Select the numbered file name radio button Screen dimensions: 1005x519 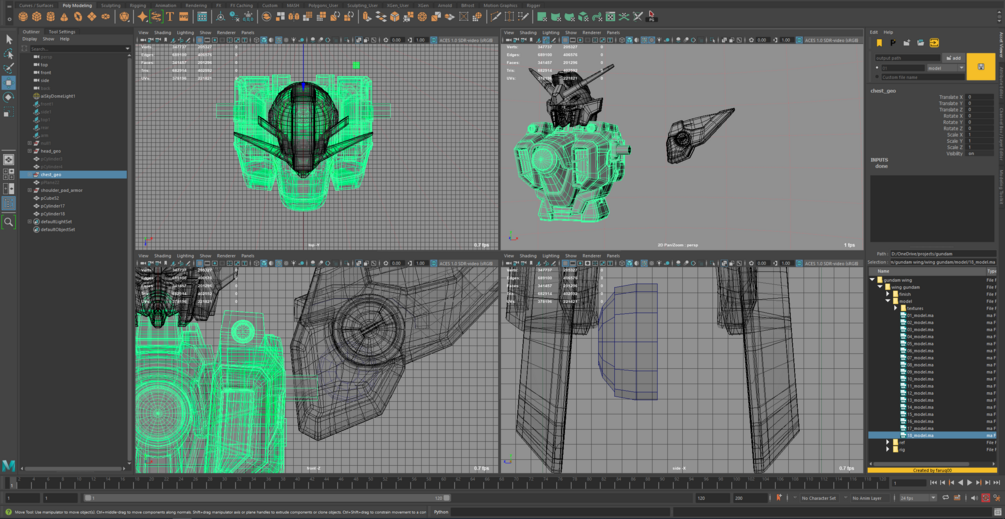pyautogui.click(x=878, y=67)
